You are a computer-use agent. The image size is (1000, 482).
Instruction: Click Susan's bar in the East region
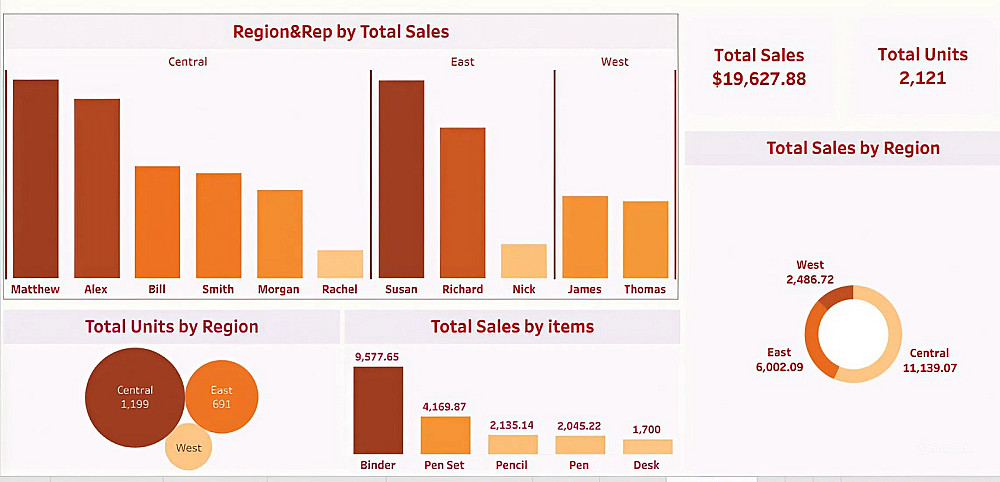(x=401, y=178)
